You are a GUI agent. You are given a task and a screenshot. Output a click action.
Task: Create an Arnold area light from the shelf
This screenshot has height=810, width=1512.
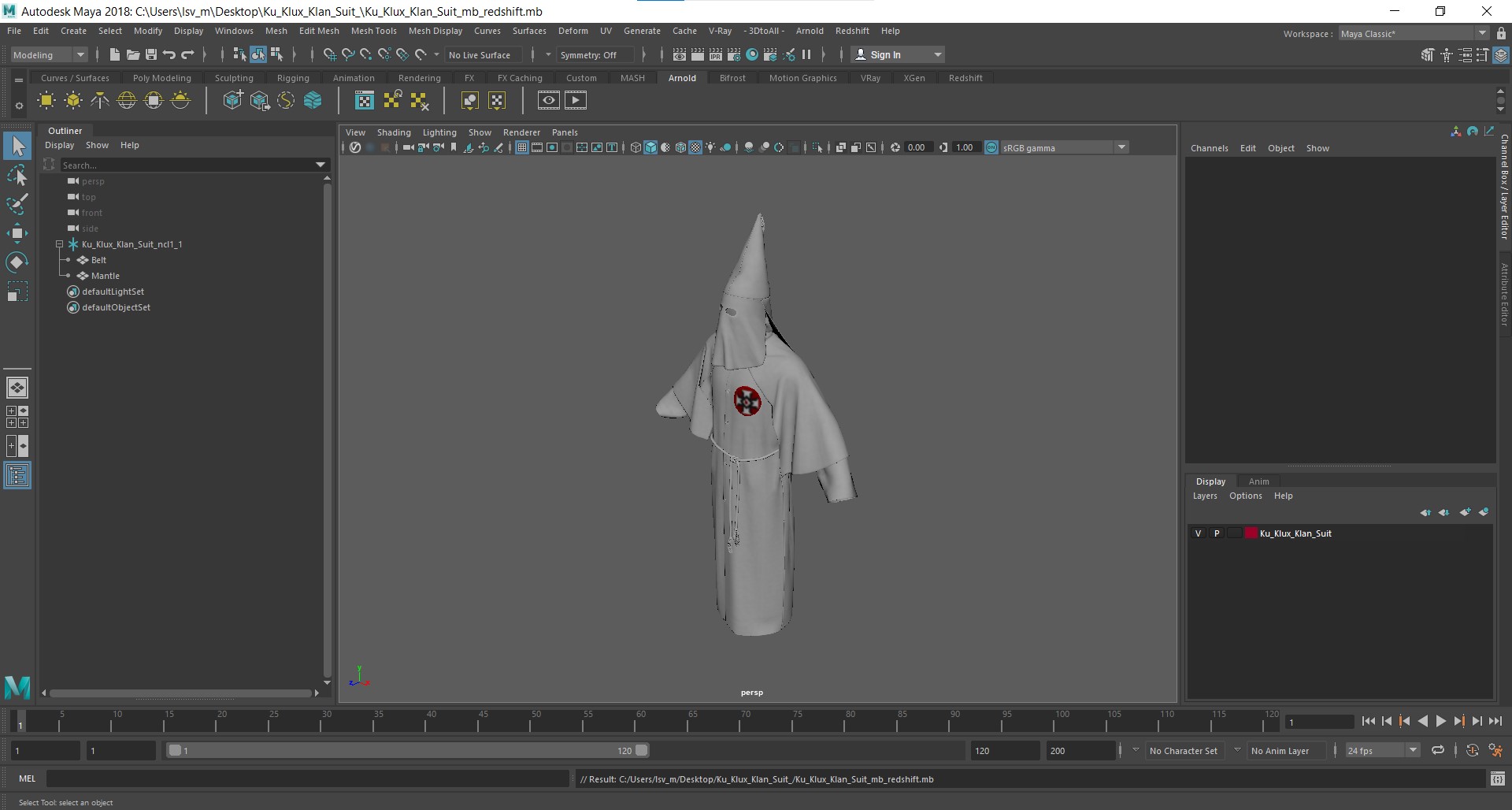(x=46, y=100)
